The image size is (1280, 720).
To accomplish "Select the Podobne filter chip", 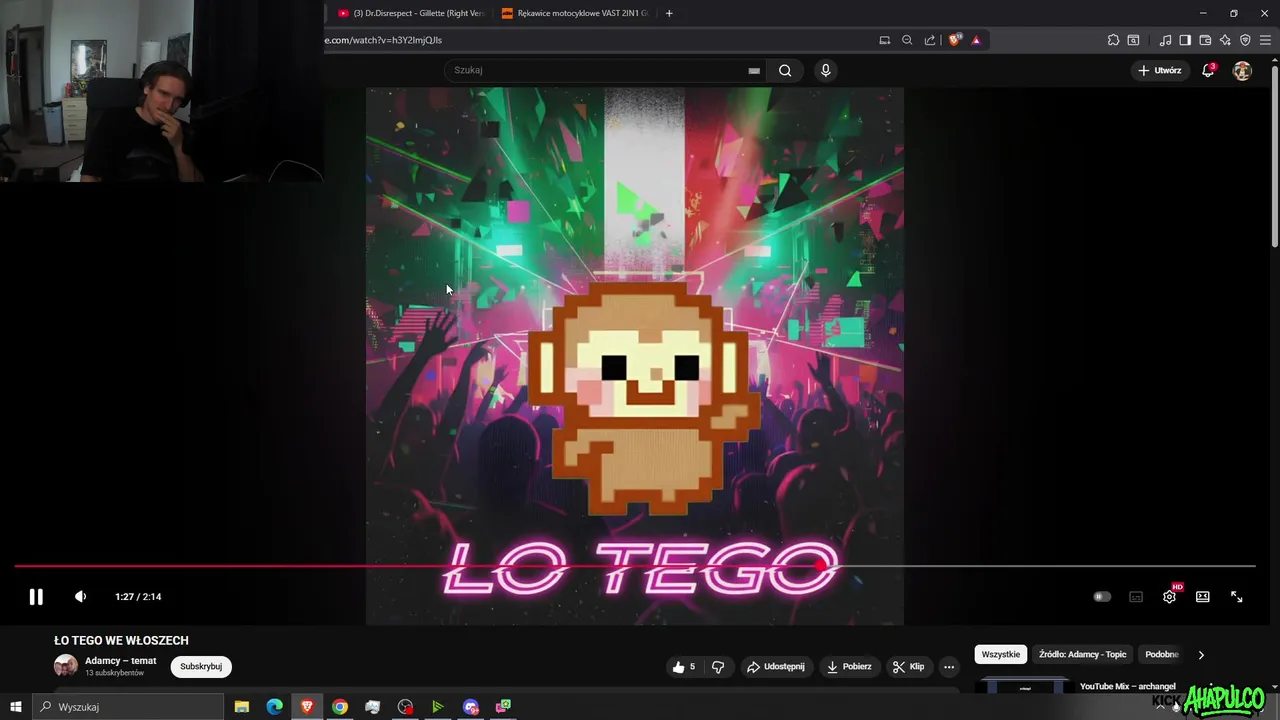I will (1162, 654).
